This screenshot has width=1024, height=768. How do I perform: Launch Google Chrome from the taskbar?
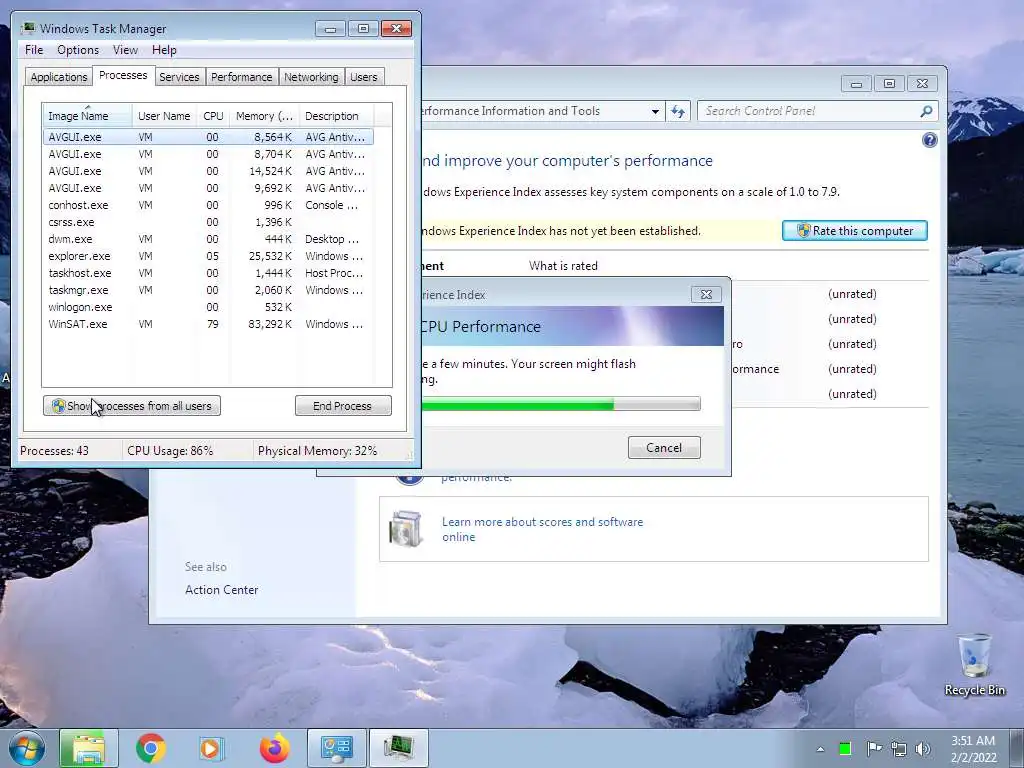coord(151,748)
